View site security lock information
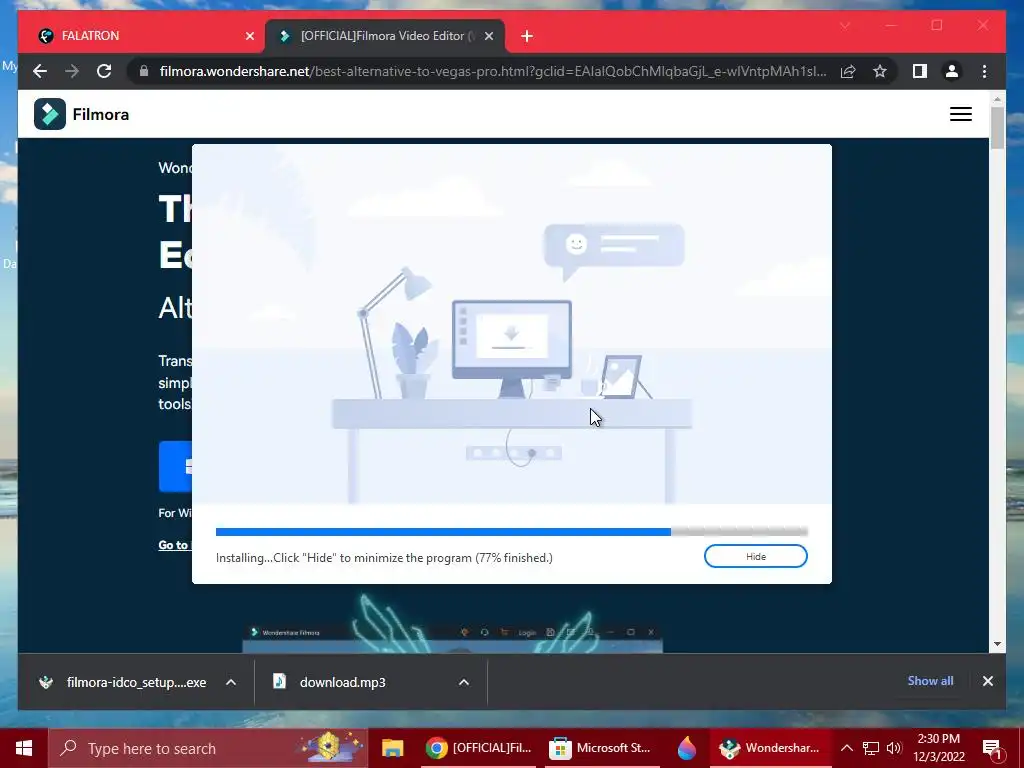Viewport: 1024px width, 768px height. pos(144,71)
